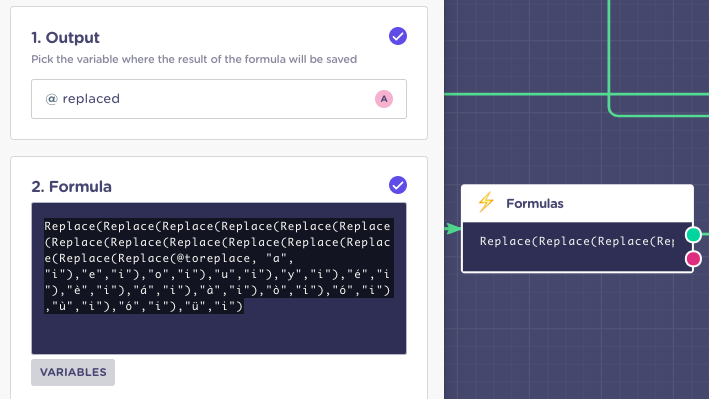Click the 'Pick the variable' description text
Screen dimensions: 709x399
(x=194, y=59)
